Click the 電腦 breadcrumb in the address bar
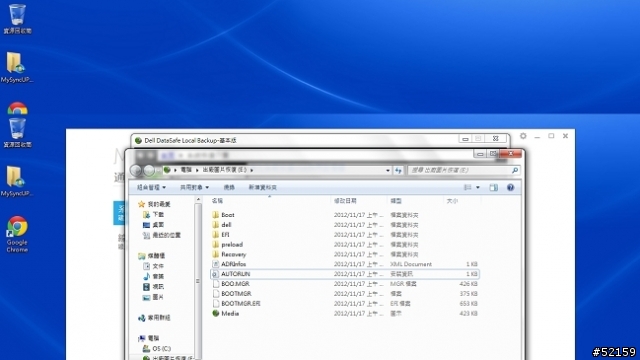The height and width of the screenshot is (360, 640). pos(186,170)
